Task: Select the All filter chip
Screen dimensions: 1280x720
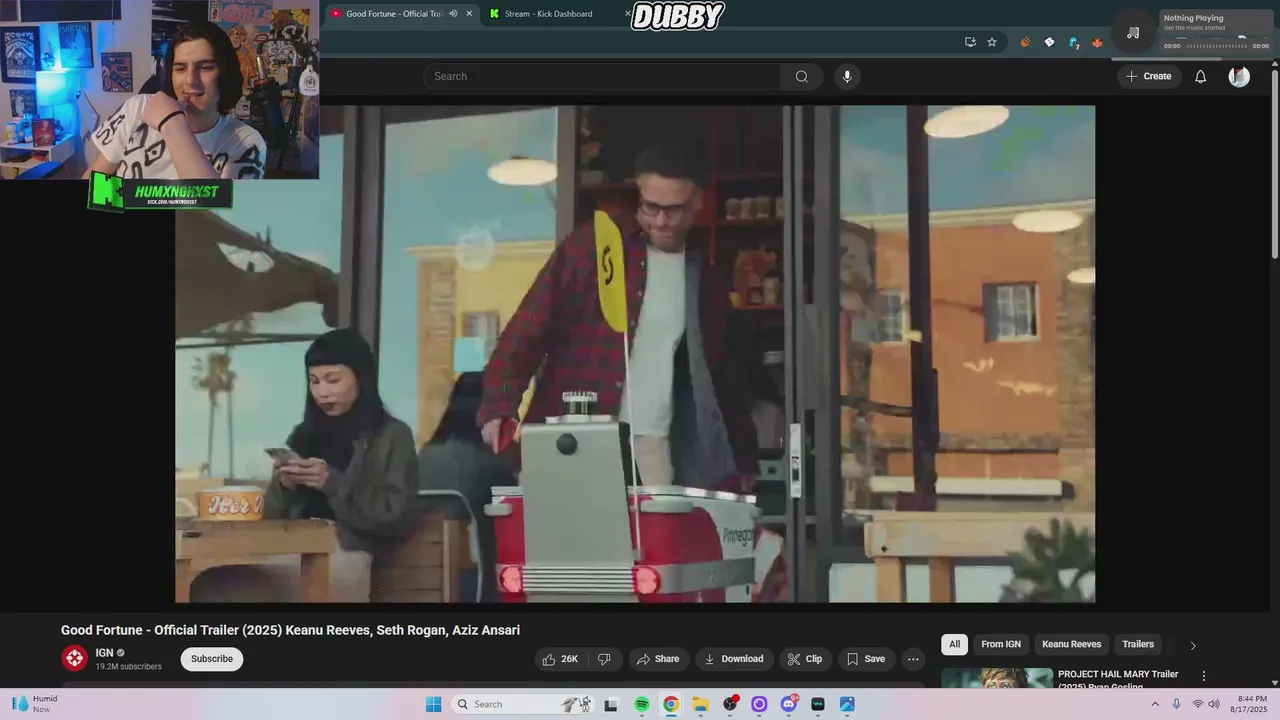Action: [x=954, y=644]
